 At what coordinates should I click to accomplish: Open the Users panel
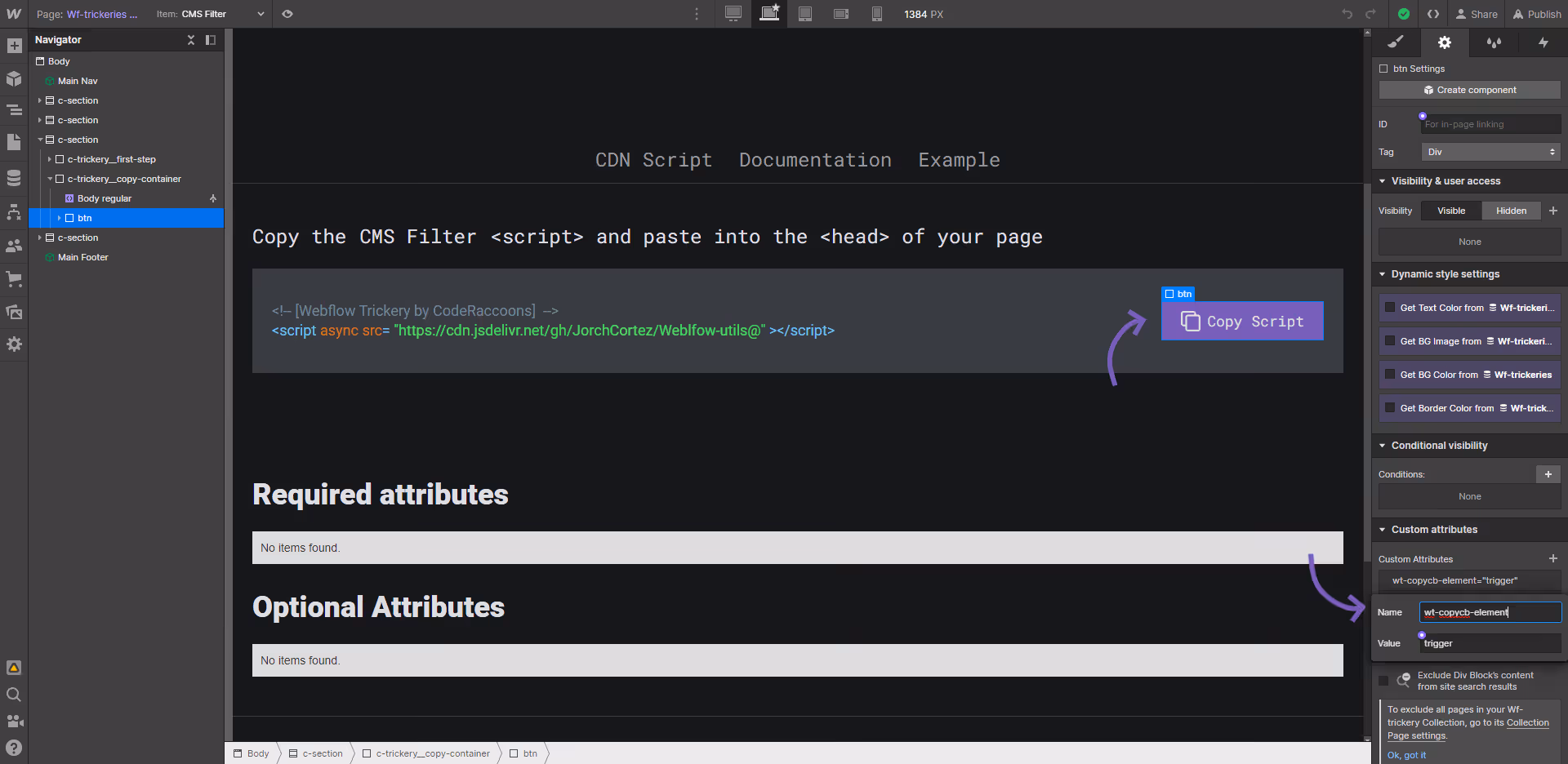click(14, 246)
